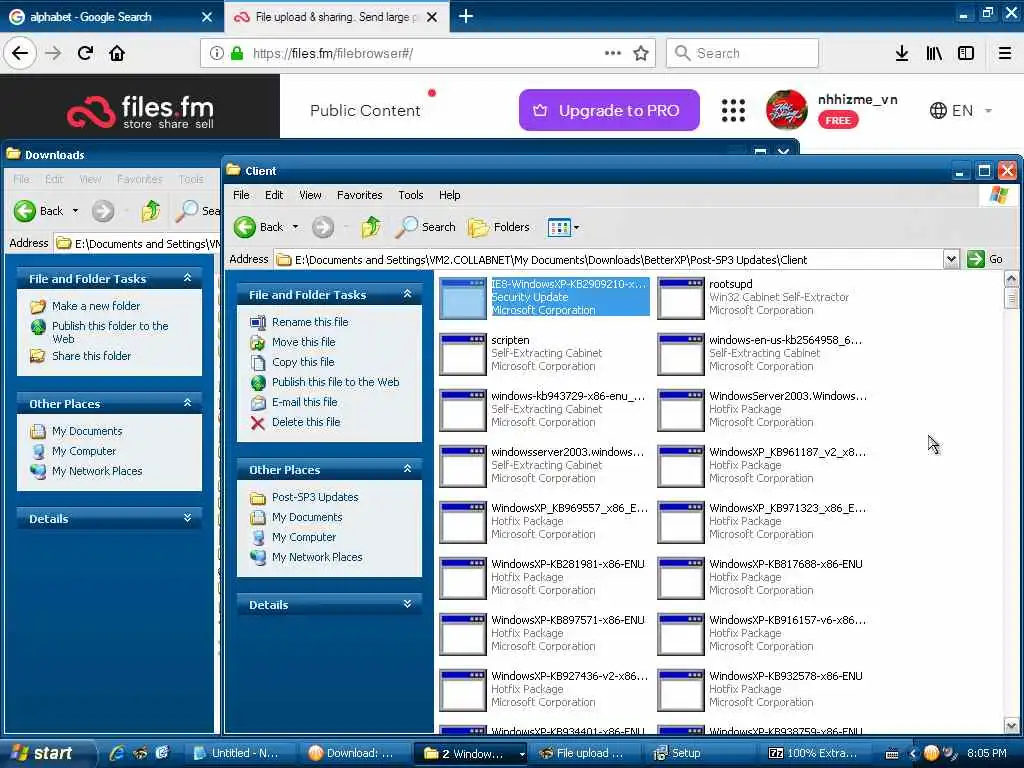Select scripten file icon
The width and height of the screenshot is (1024, 768).
tap(462, 355)
